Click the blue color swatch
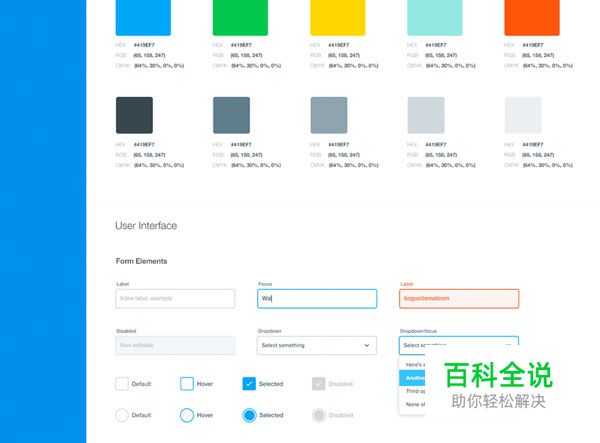 tap(134, 16)
